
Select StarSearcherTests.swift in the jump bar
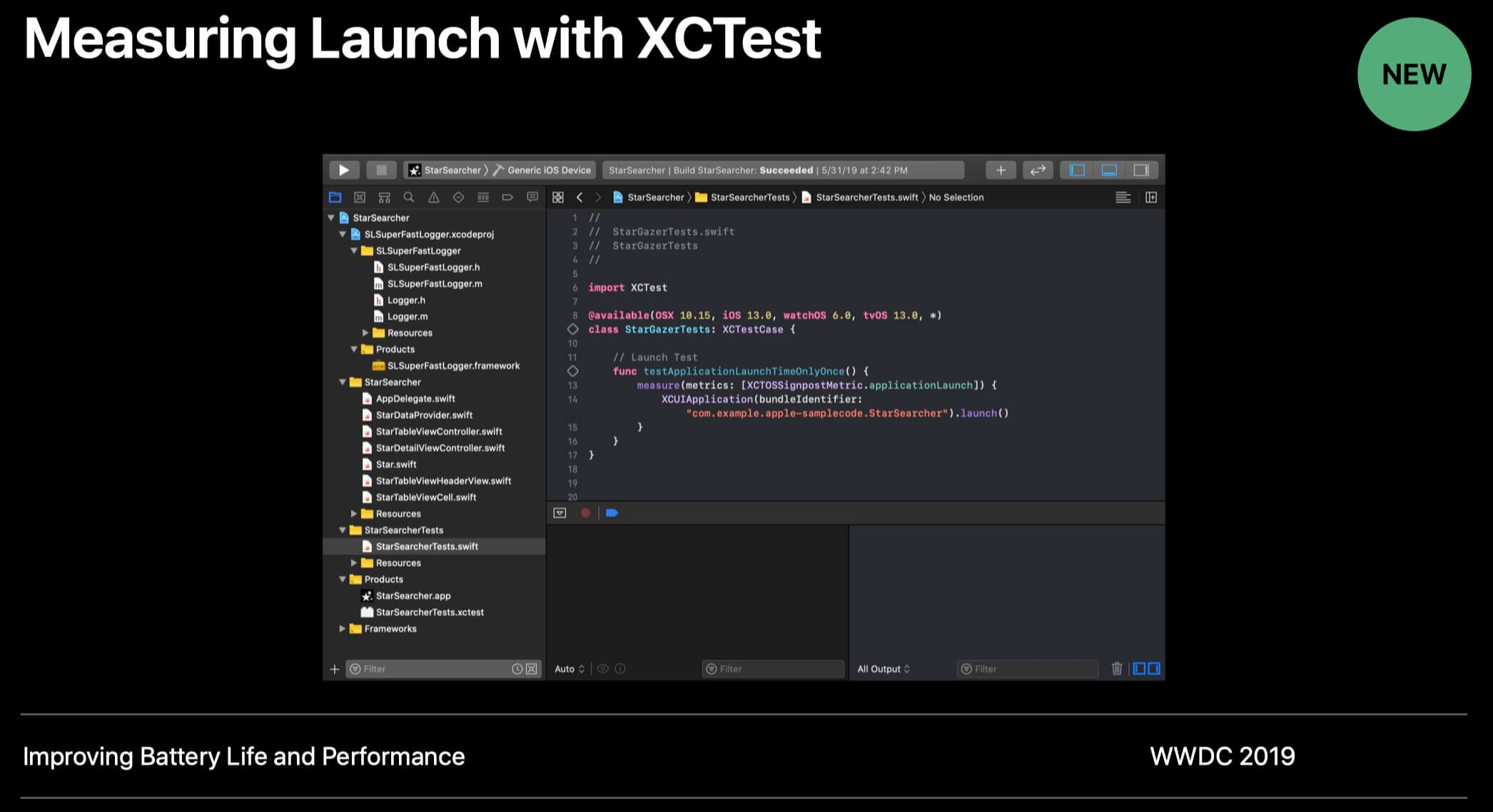[x=865, y=197]
